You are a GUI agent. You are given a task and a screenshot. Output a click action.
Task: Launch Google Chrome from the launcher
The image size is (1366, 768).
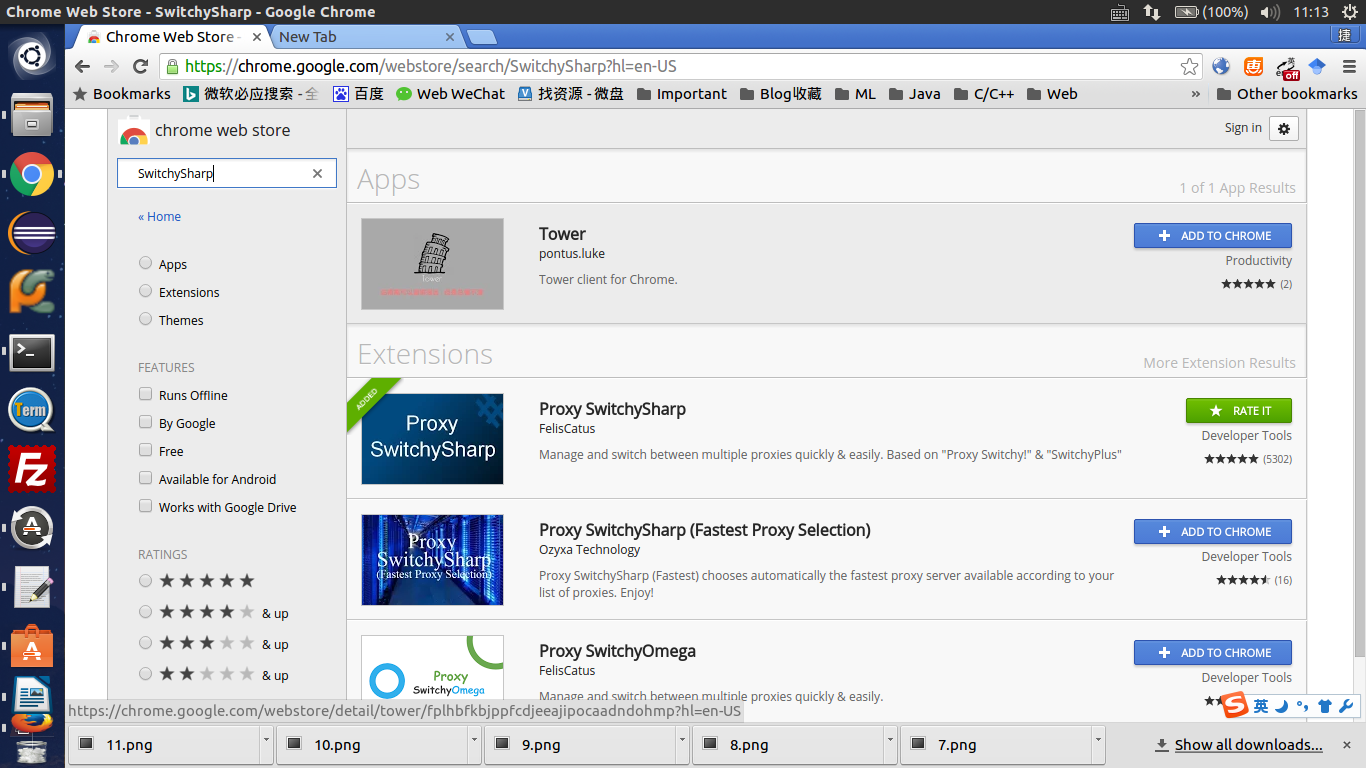coord(32,175)
